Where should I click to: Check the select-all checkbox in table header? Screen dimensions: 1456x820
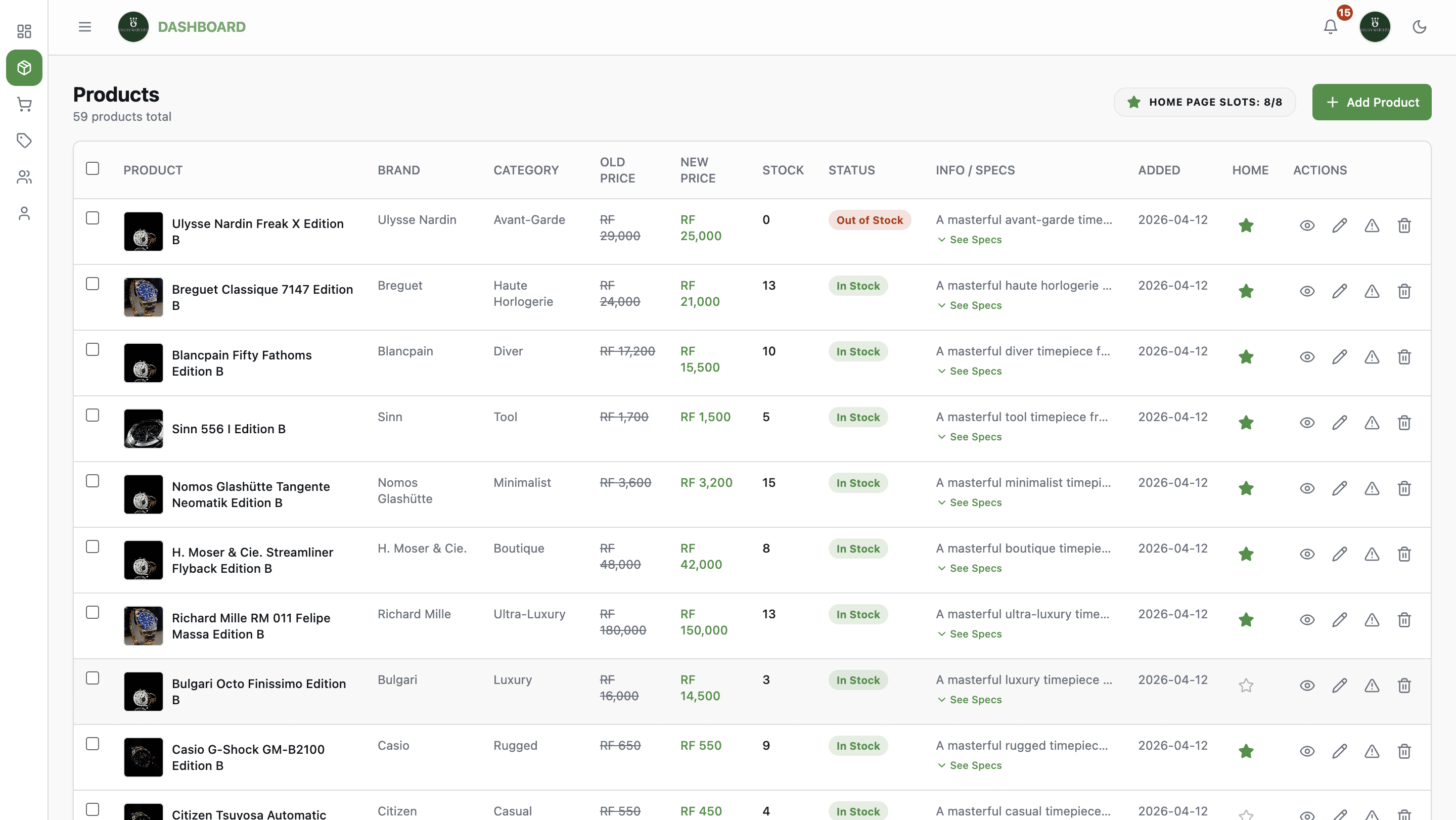93,168
